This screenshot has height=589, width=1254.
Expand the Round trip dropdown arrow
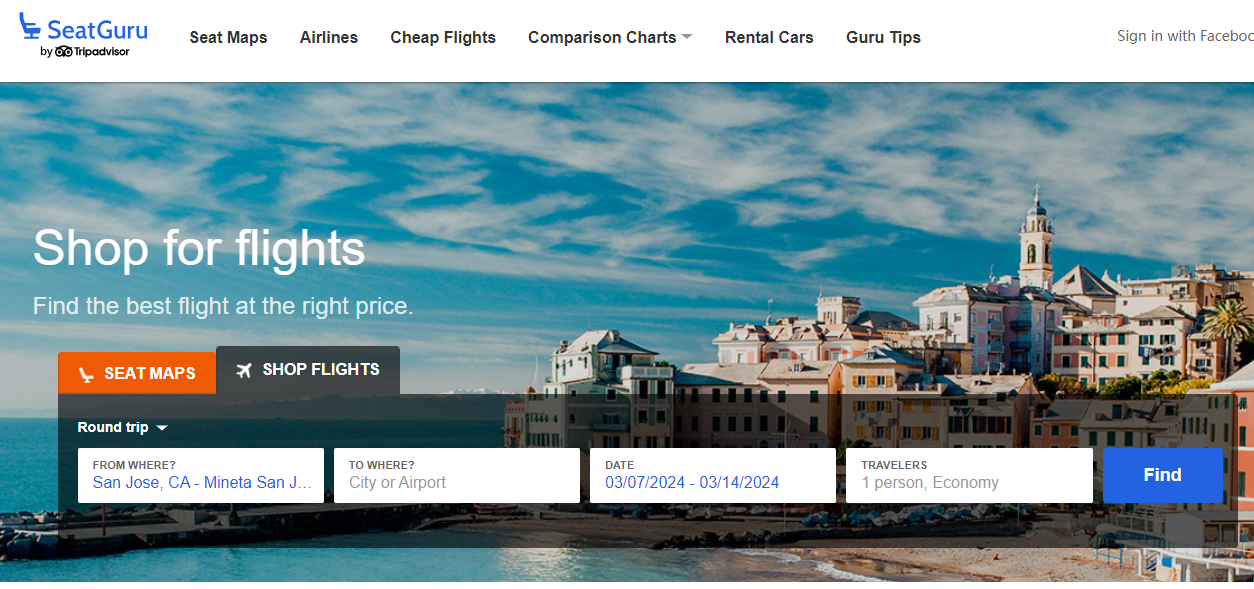tap(162, 428)
